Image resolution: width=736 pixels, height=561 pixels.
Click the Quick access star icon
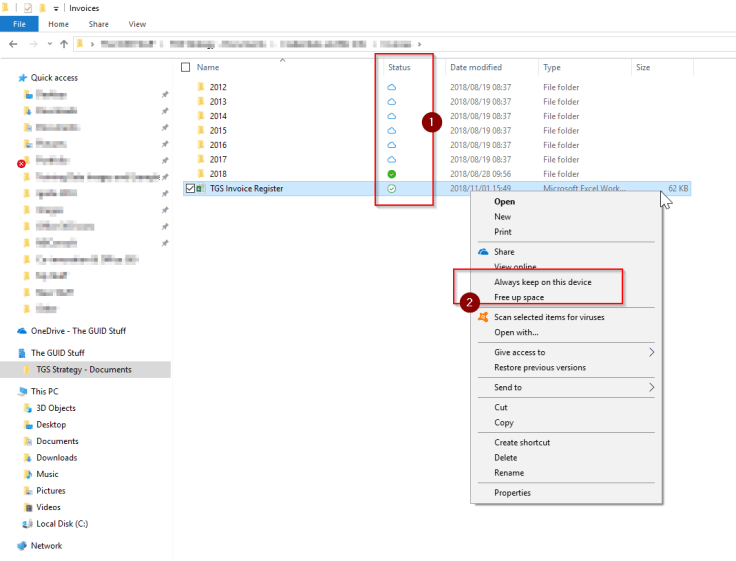coord(22,78)
